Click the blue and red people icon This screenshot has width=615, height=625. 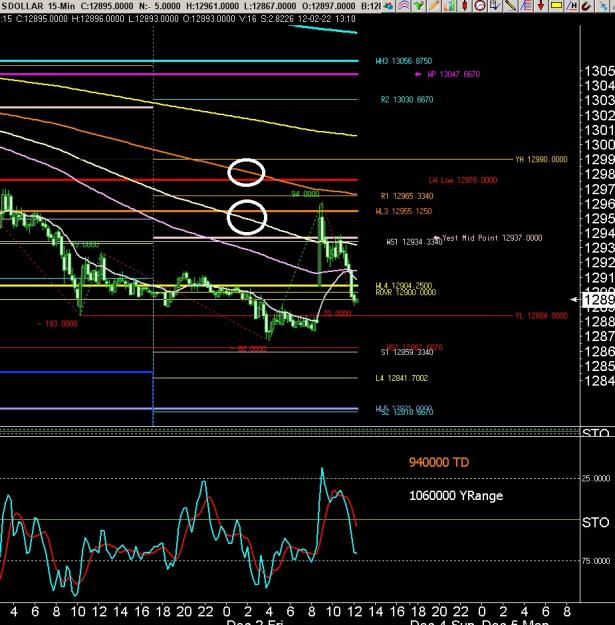click(x=388, y=6)
